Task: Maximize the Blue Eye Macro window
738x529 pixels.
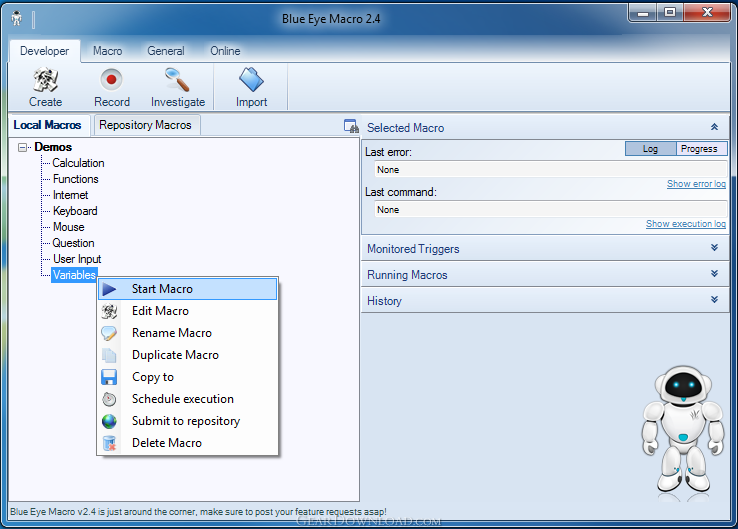Action: click(670, 13)
